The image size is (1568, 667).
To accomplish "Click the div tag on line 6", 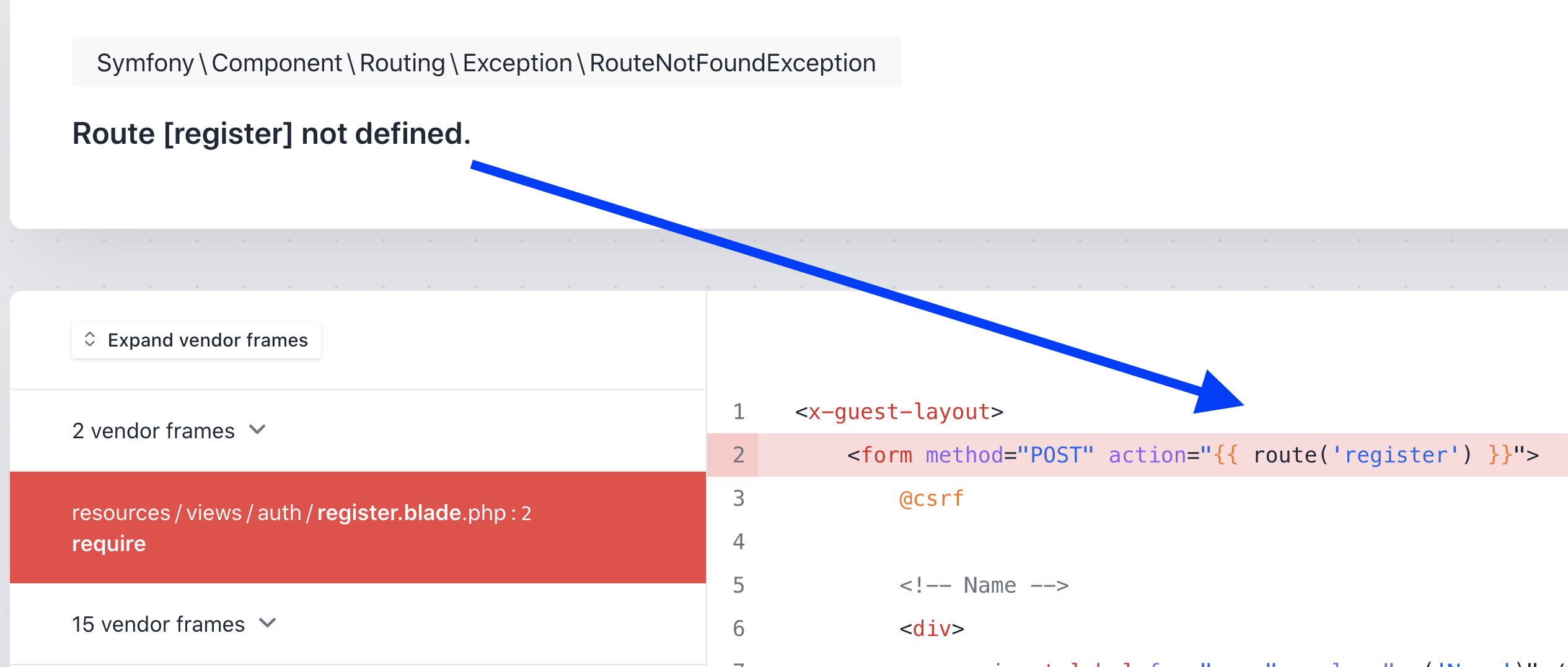I will pyautogui.click(x=932, y=629).
